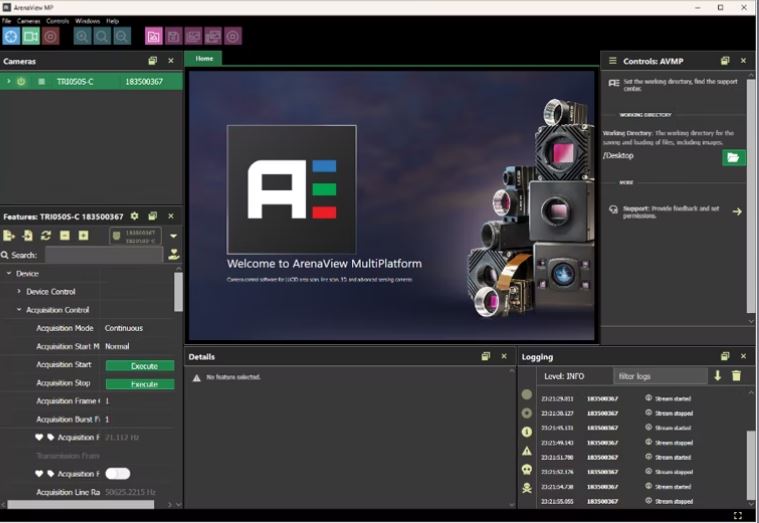Click the pink save image toolbar icon
Image resolution: width=759 pixels, height=523 pixels.
(x=173, y=36)
